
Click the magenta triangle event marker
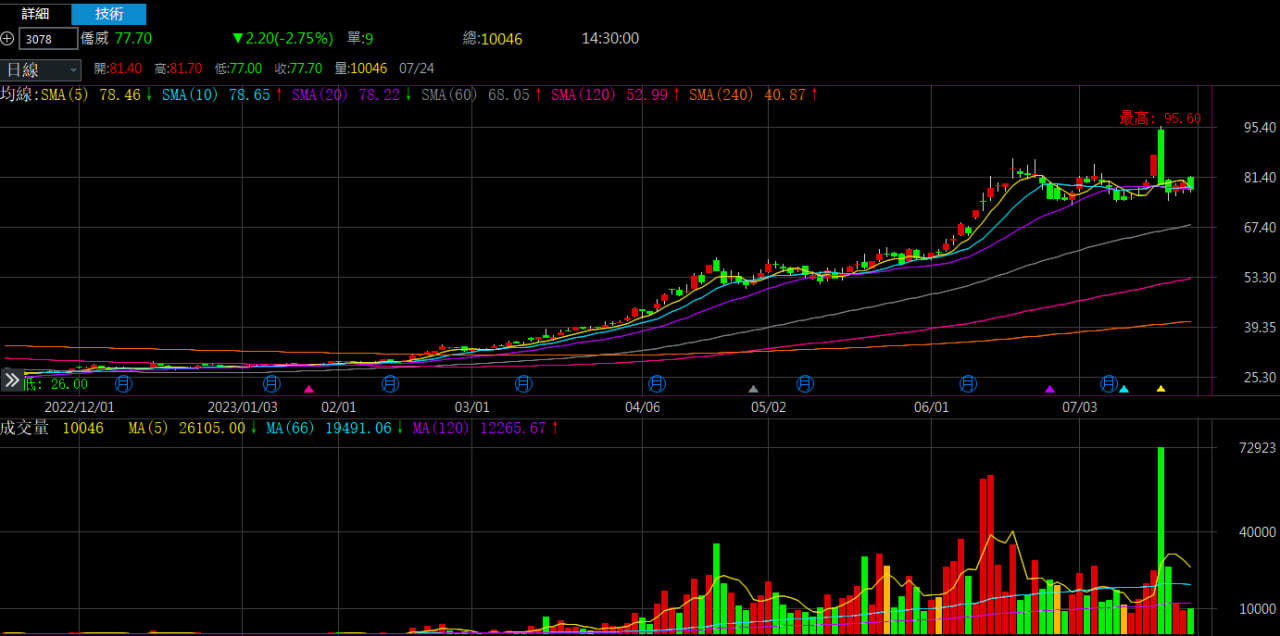click(308, 389)
